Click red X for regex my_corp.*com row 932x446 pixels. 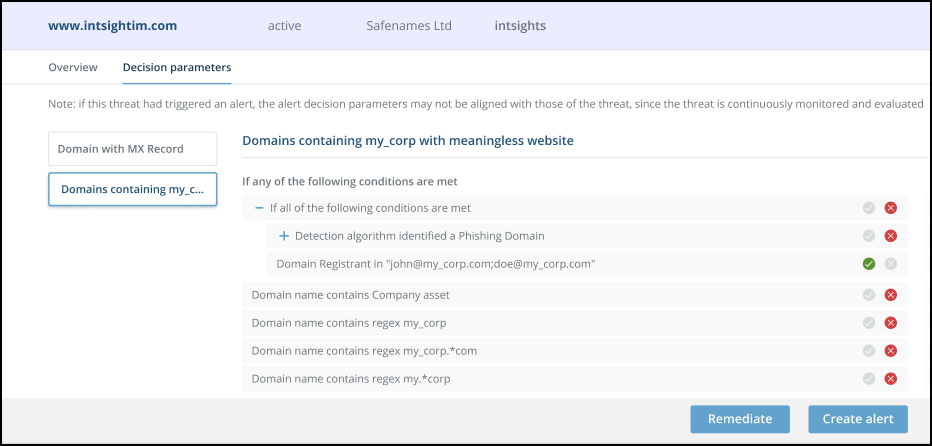click(891, 351)
